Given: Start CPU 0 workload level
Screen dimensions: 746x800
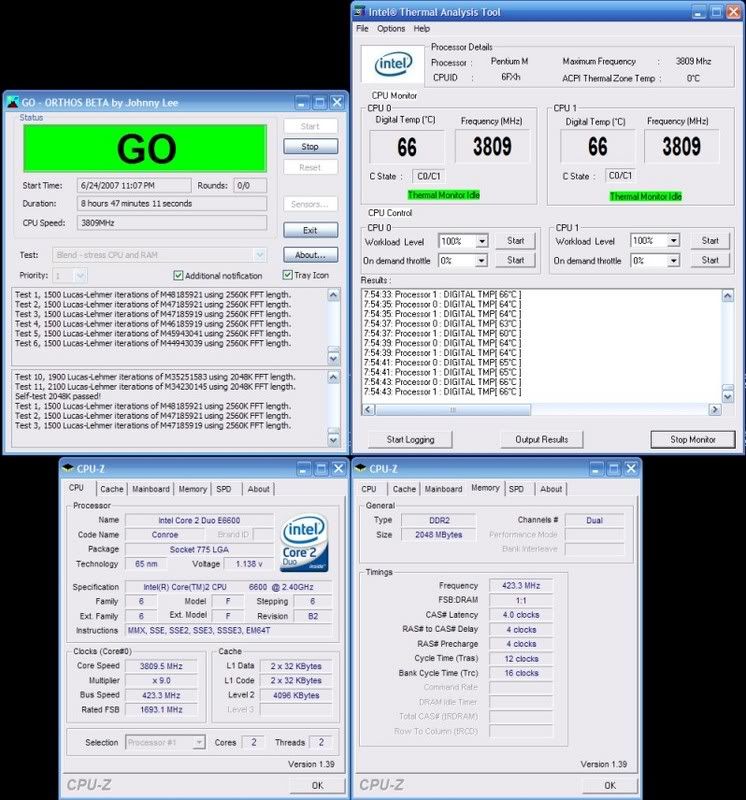Looking at the screenshot, I should [x=515, y=241].
